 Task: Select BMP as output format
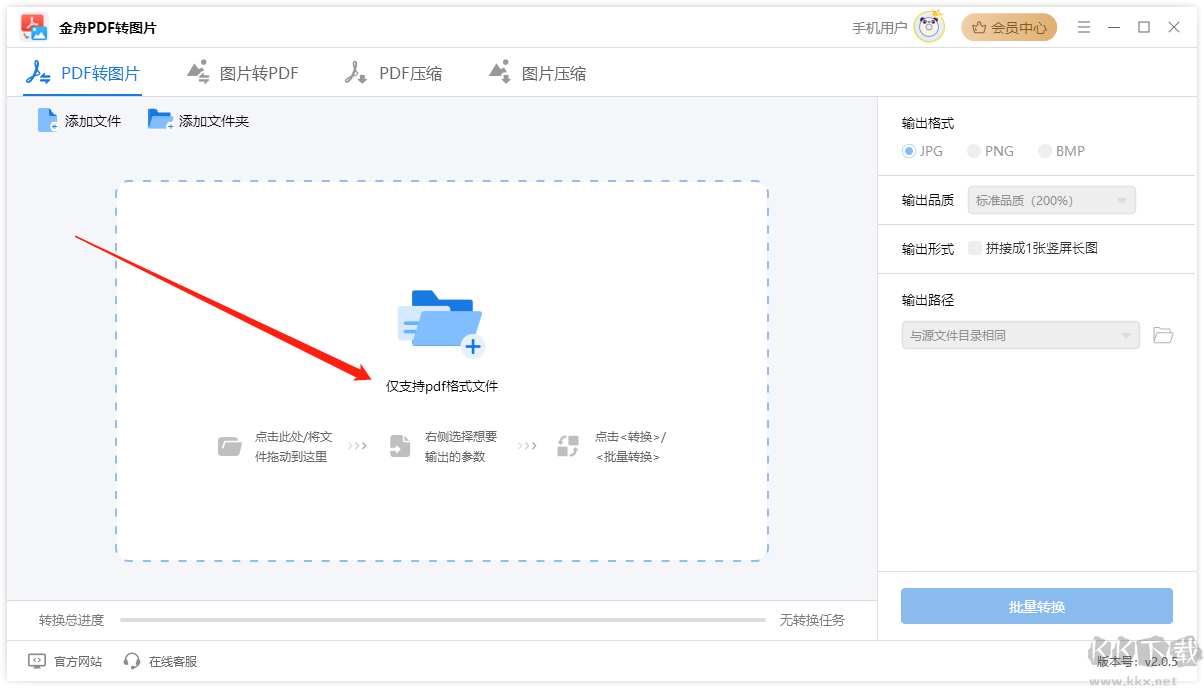point(1045,151)
